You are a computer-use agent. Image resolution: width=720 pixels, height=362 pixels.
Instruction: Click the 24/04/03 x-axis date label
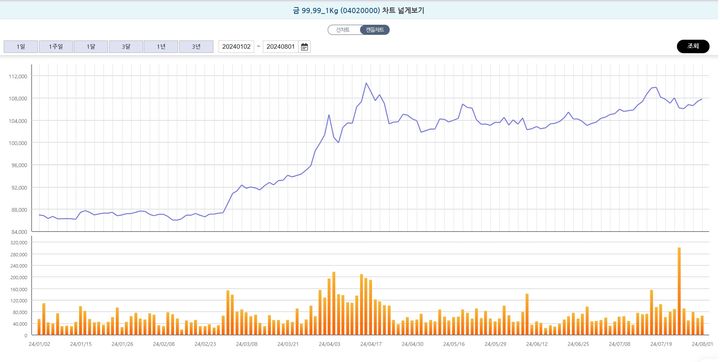[330, 344]
